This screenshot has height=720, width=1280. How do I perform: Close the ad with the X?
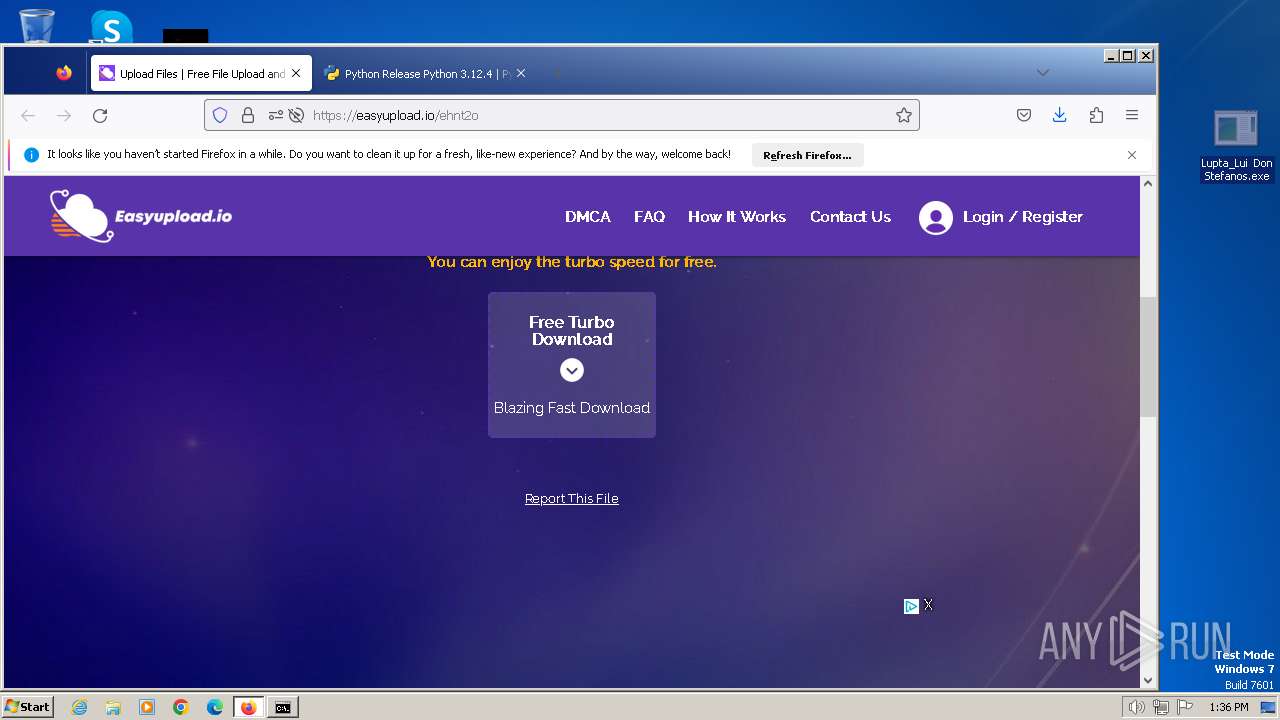(928, 605)
